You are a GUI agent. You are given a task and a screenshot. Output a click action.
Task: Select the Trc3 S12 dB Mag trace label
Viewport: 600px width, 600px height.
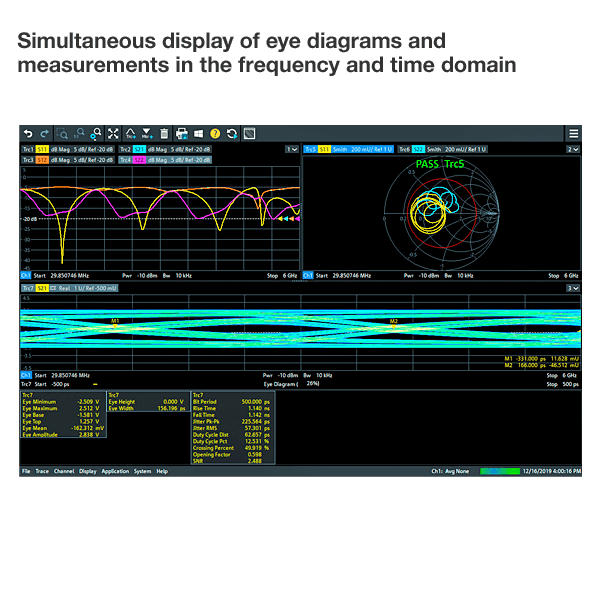click(68, 160)
